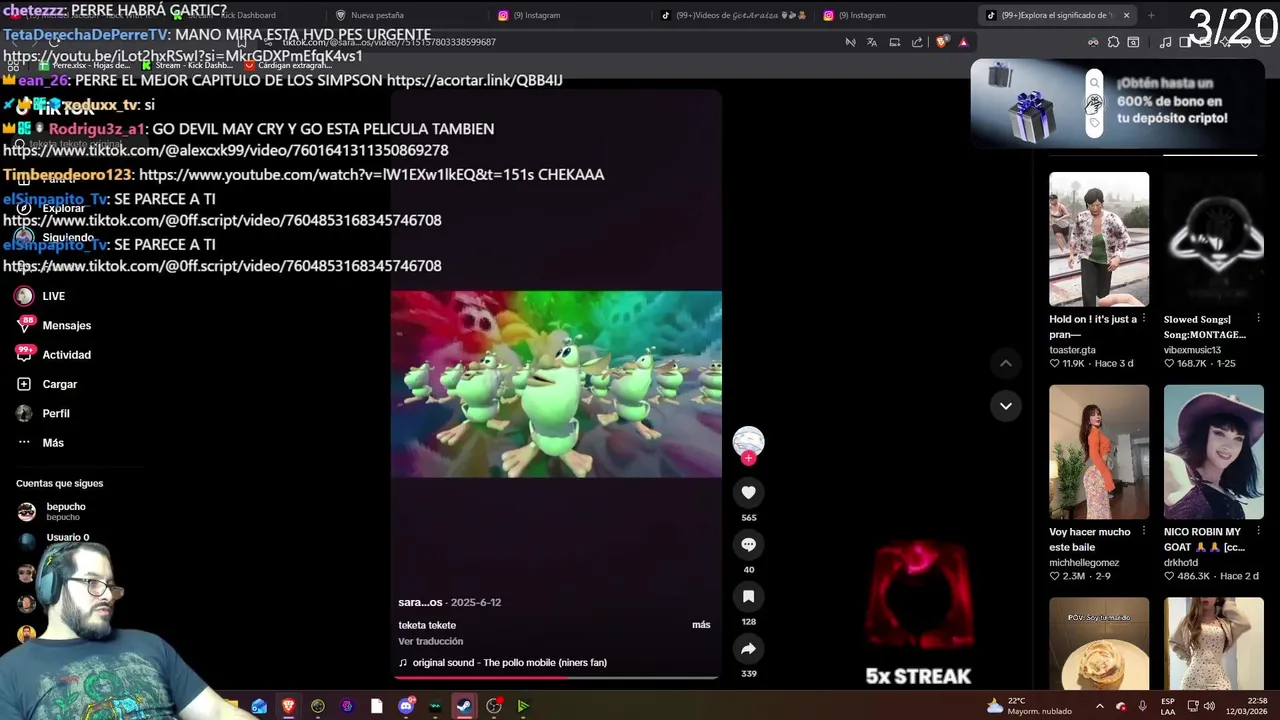This screenshot has height=720, width=1280.
Task: Open Outlook from the taskbar
Action: [x=259, y=706]
